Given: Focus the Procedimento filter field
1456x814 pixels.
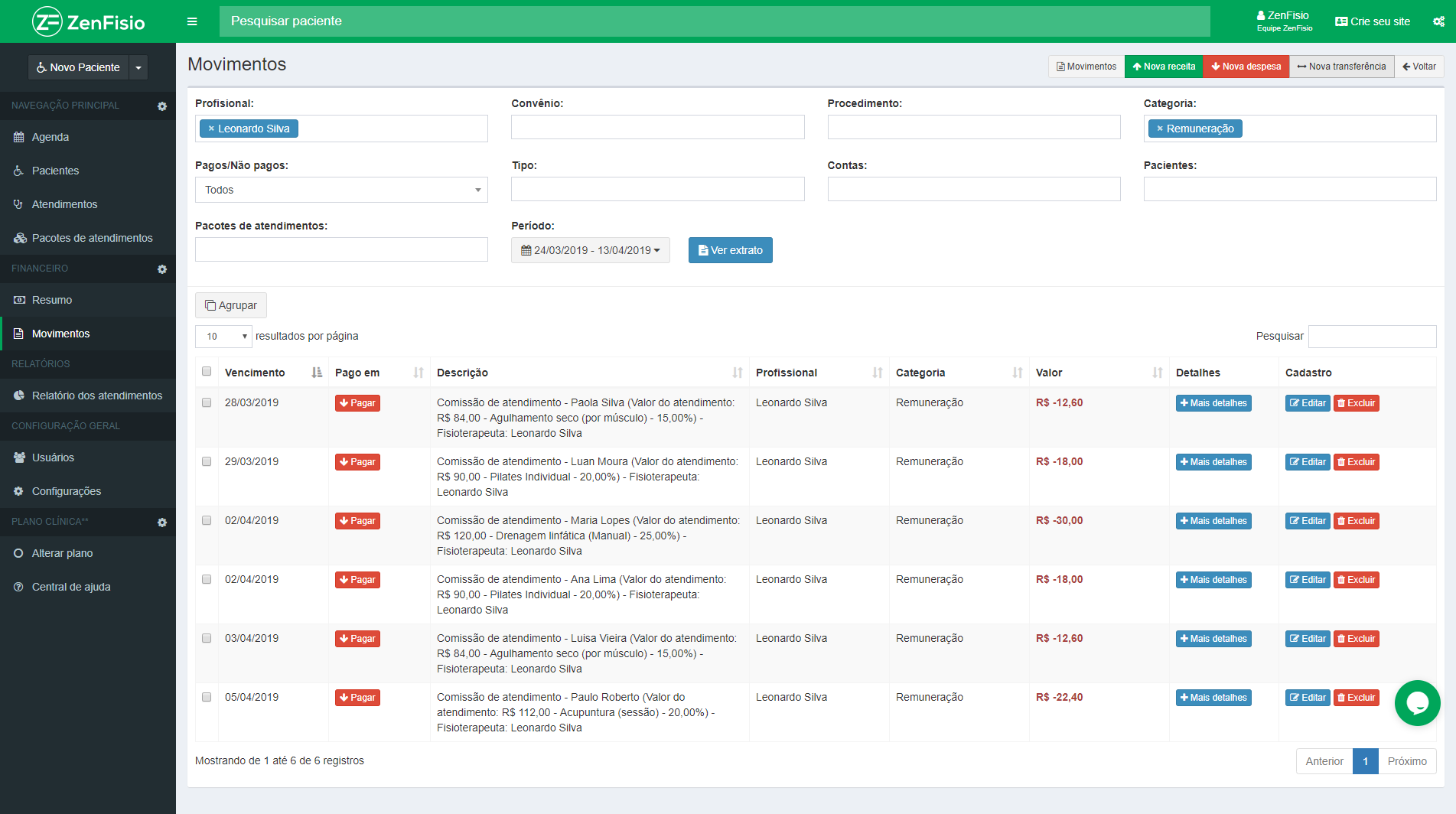Looking at the screenshot, I should point(974,127).
